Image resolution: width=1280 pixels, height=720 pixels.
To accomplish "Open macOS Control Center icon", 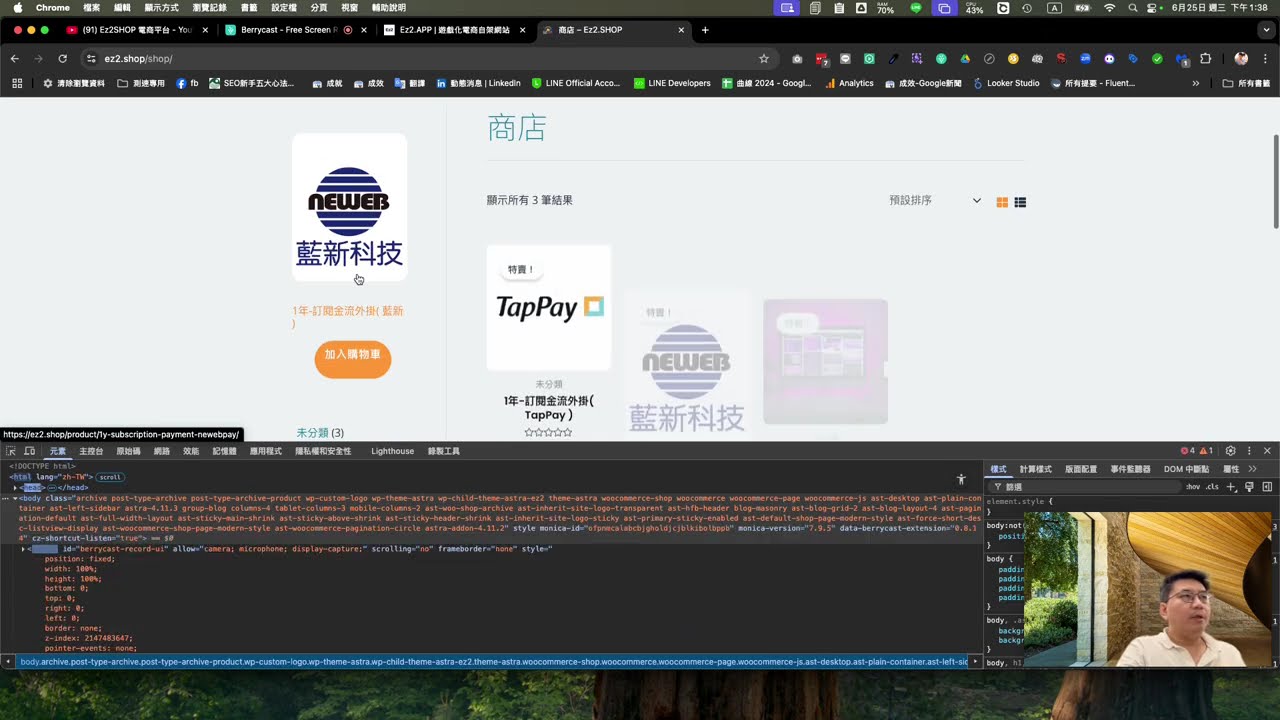I will click(x=1154, y=8).
